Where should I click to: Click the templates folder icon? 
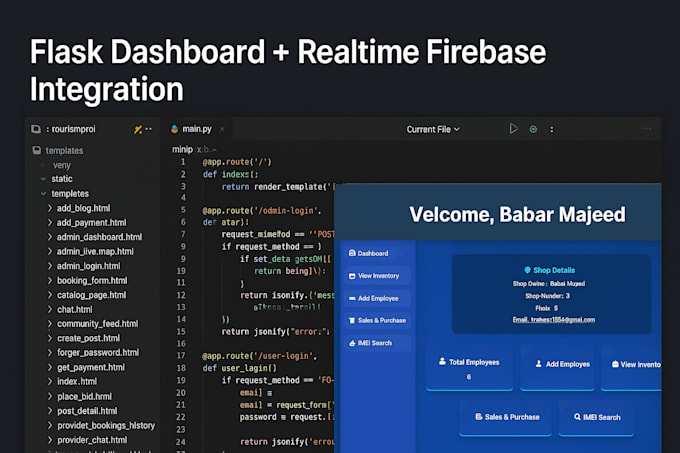[x=37, y=150]
